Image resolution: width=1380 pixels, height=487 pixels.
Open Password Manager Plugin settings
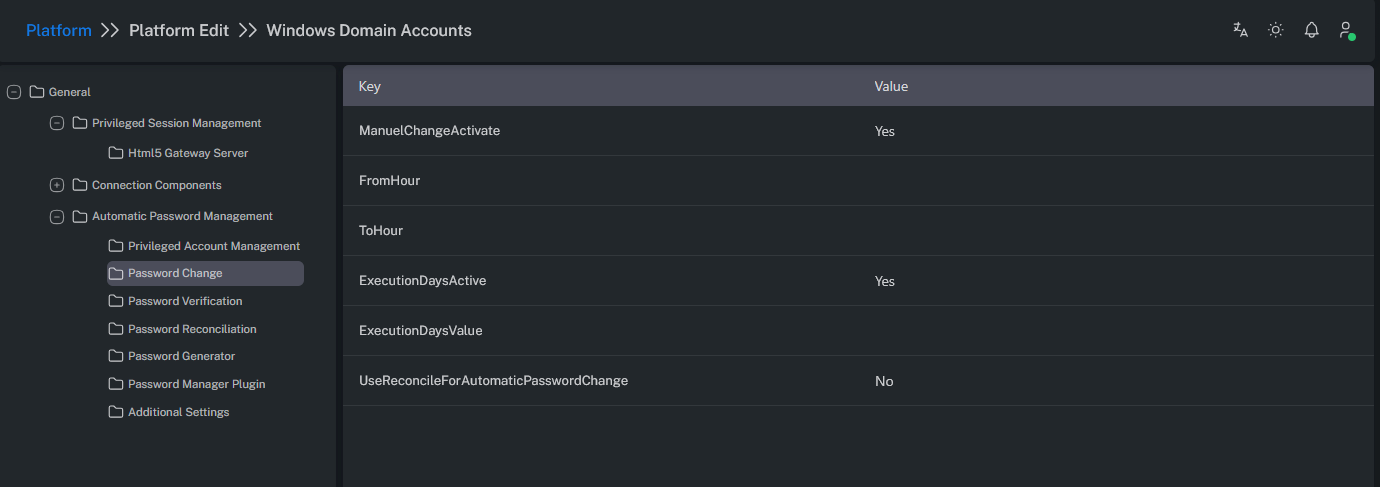[196, 384]
